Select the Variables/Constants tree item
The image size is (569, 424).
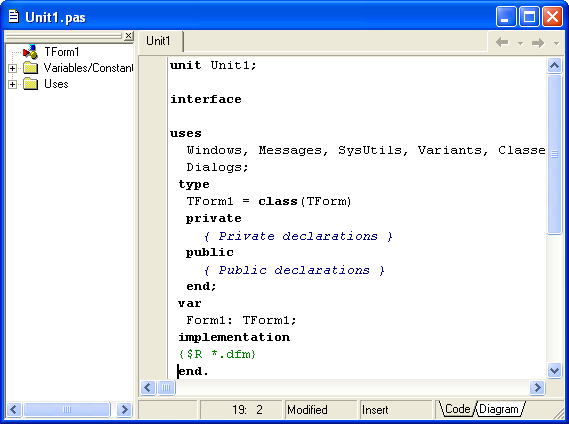point(89,68)
